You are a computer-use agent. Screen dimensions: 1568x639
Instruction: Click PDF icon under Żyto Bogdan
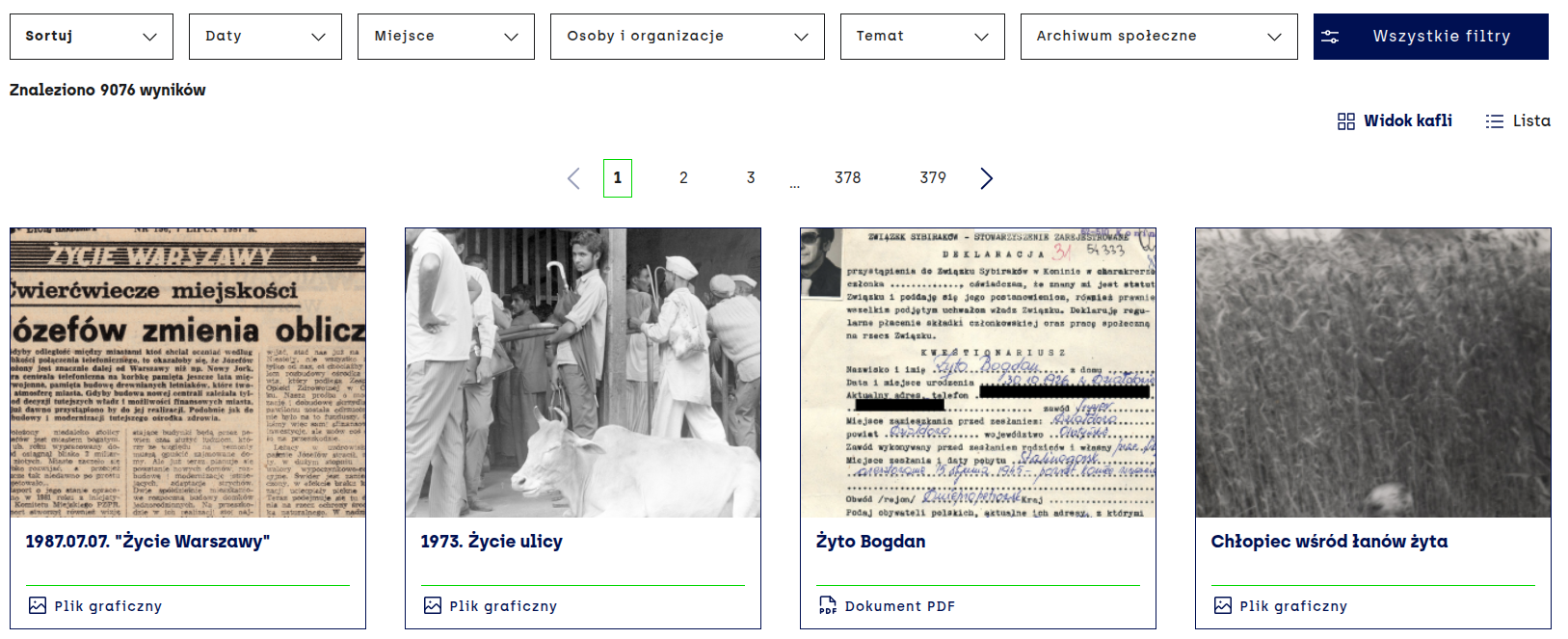pos(827,606)
